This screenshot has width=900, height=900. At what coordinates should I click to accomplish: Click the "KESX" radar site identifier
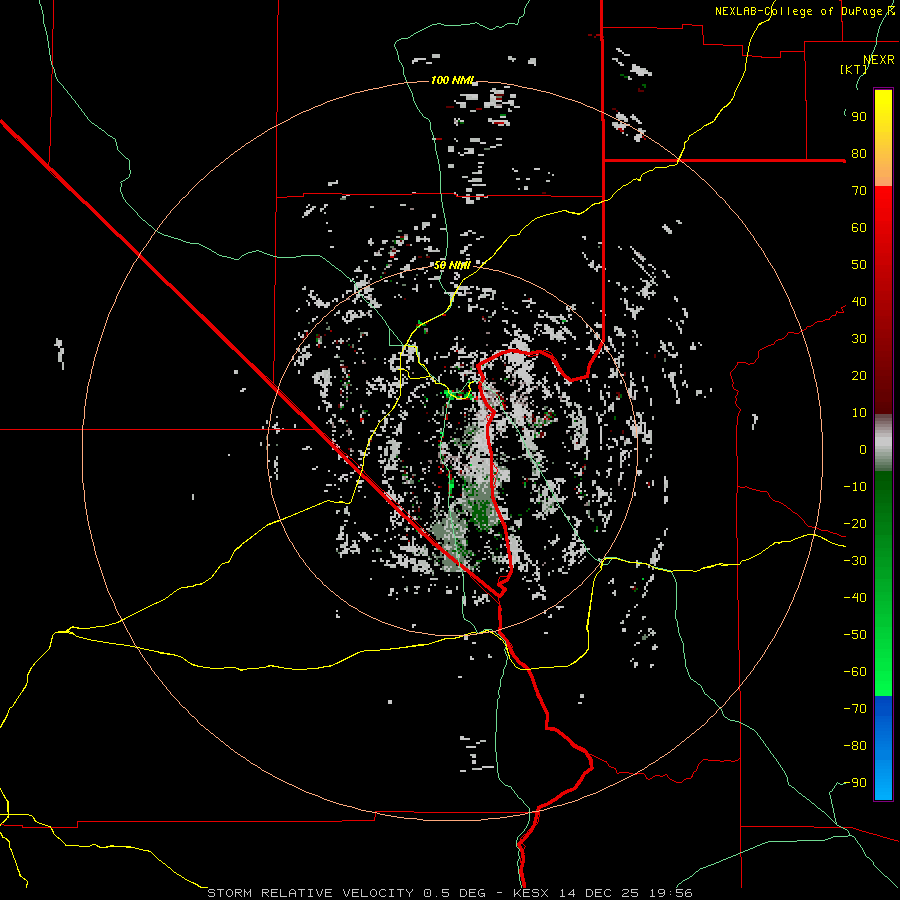click(x=531, y=893)
